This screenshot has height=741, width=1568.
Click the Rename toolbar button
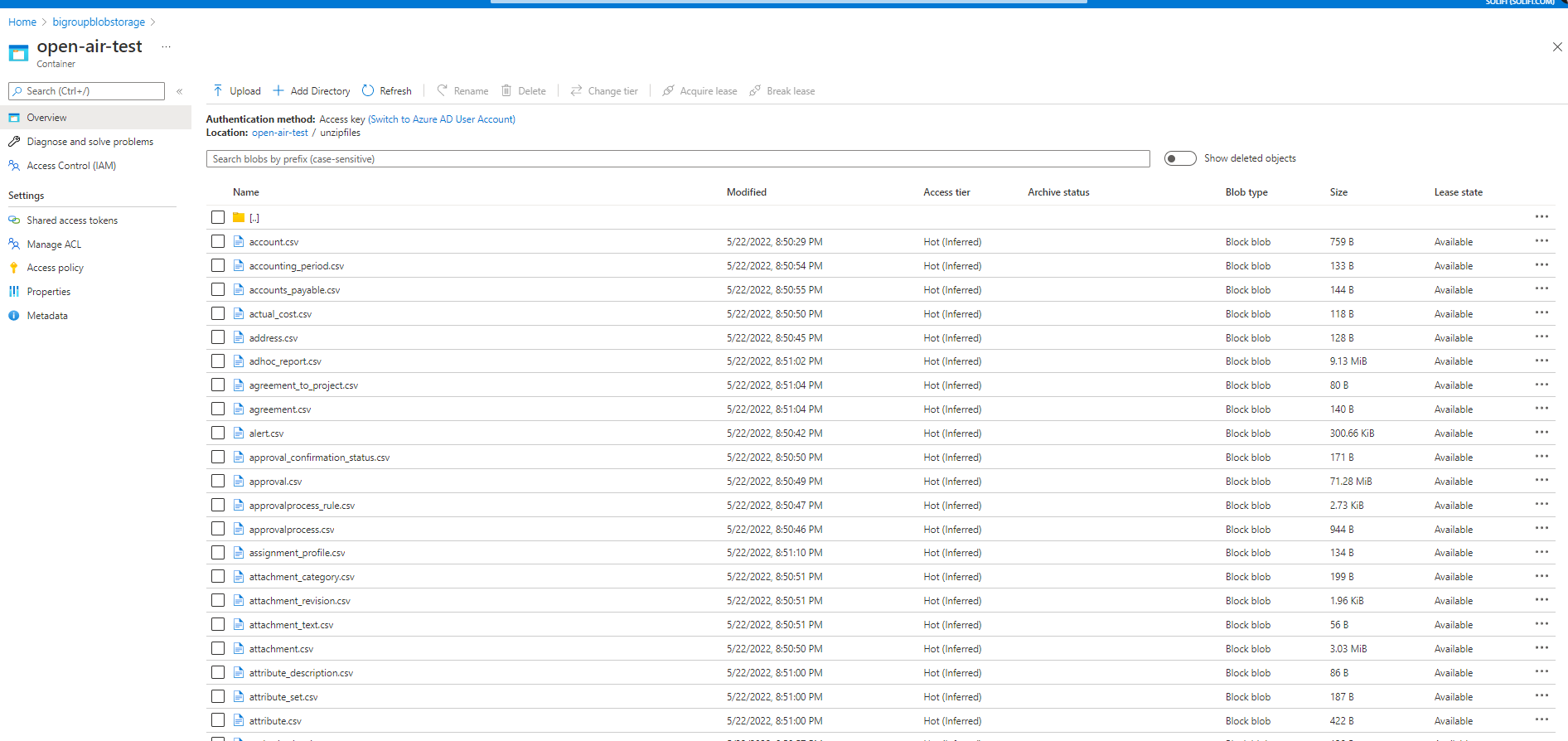(x=462, y=91)
